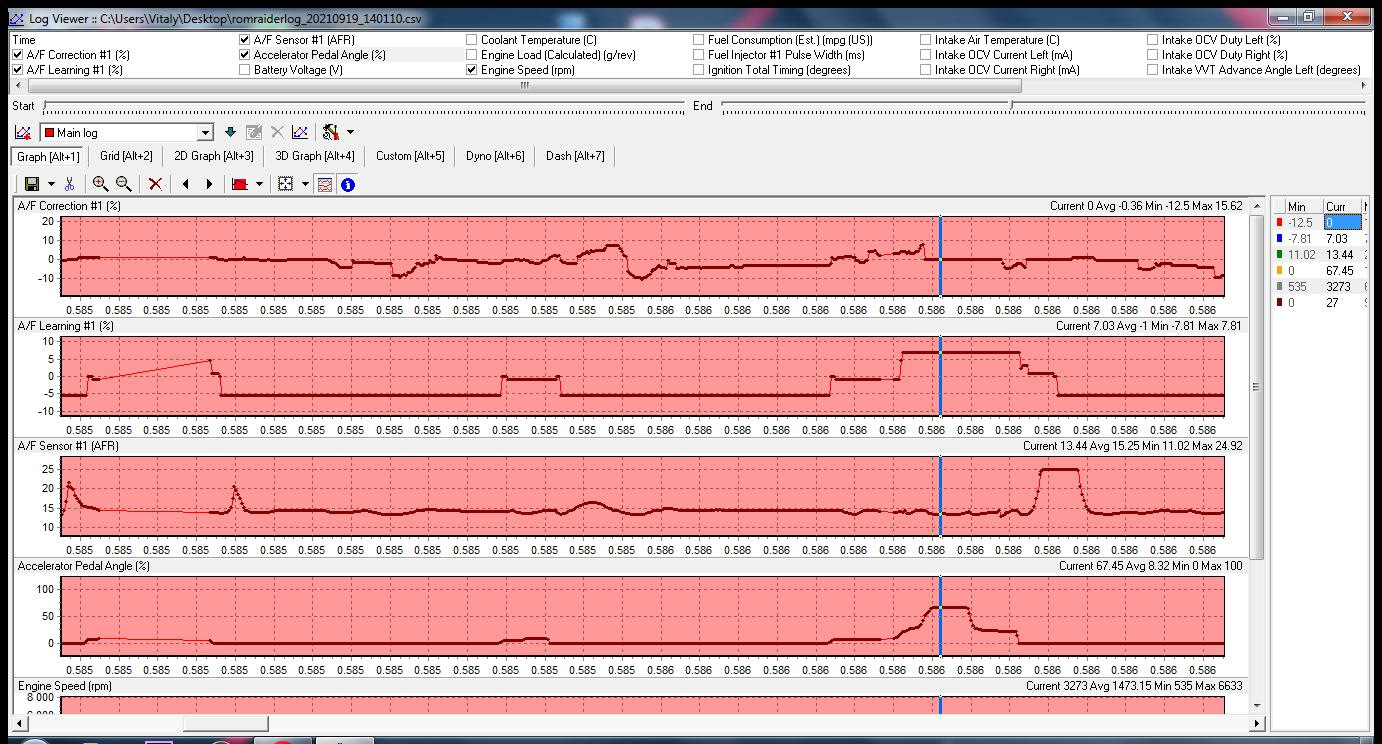Enable Intake Air Temperature (C) checkbox
This screenshot has height=744, width=1382.
(x=926, y=40)
